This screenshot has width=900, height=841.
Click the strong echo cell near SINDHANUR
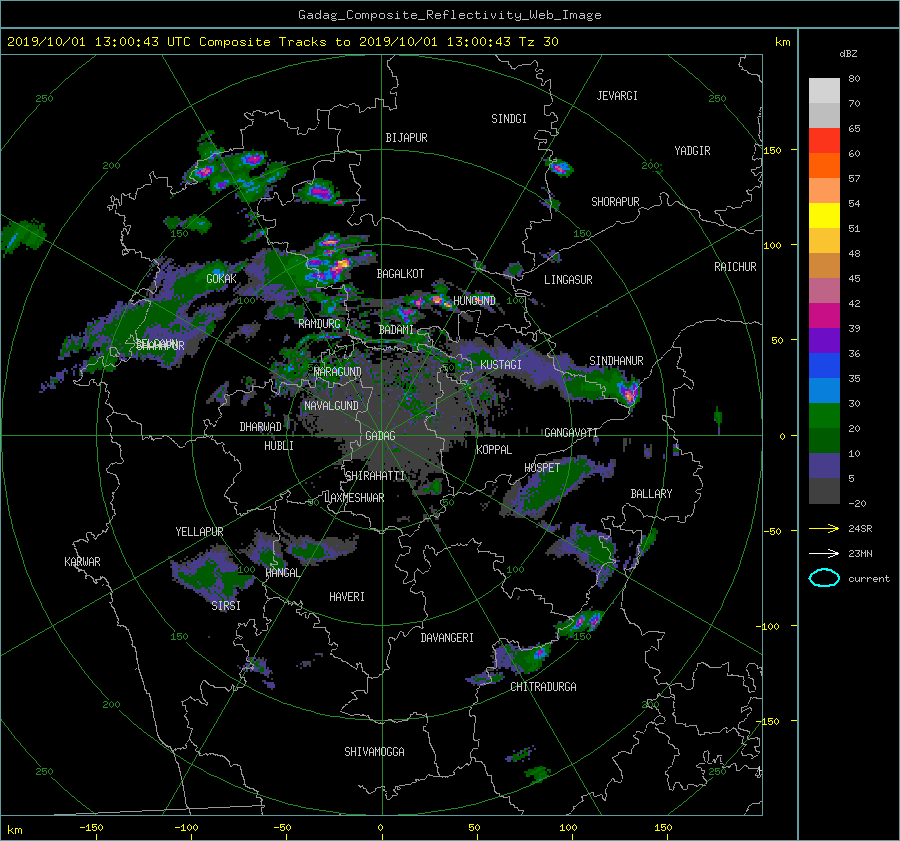click(629, 393)
